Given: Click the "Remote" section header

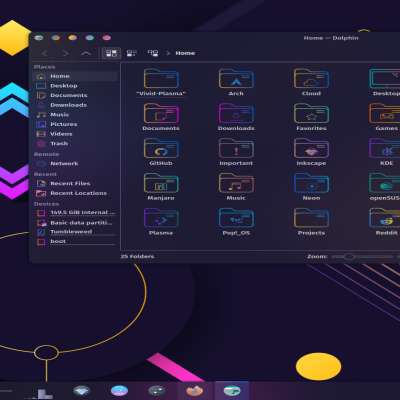Looking at the screenshot, I should pos(46,154).
